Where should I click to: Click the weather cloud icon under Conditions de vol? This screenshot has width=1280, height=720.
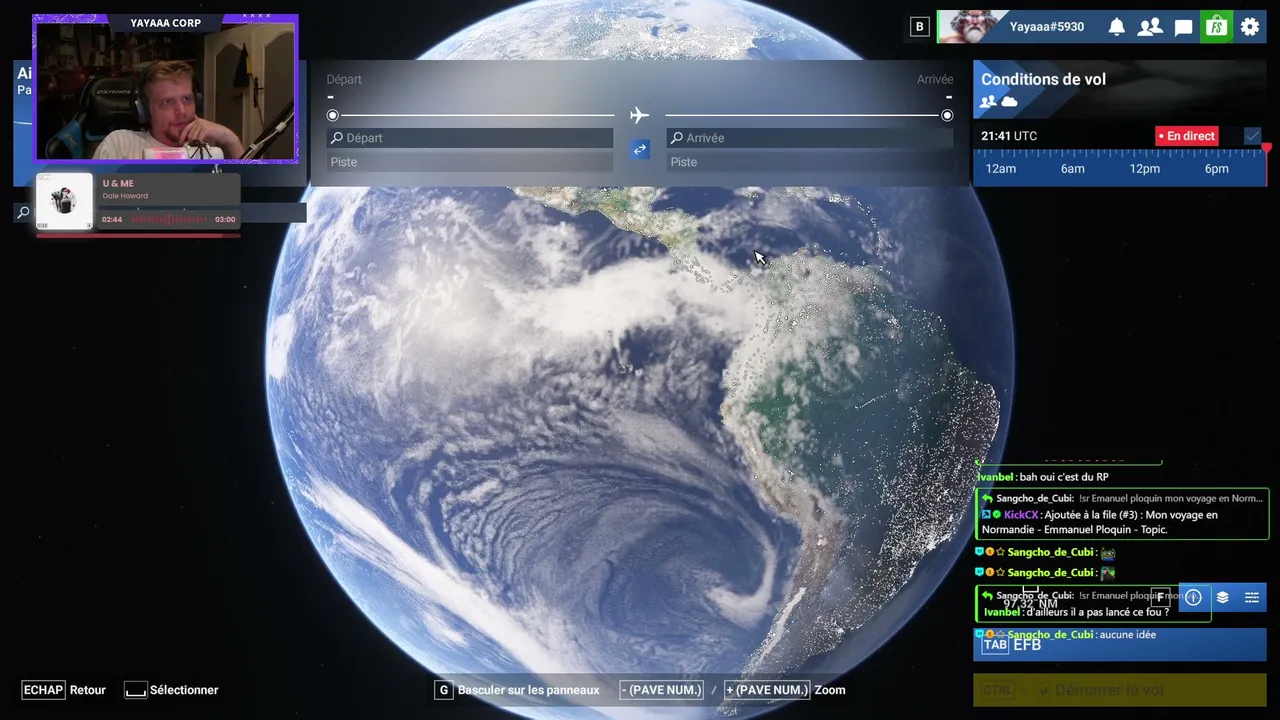(x=1009, y=102)
